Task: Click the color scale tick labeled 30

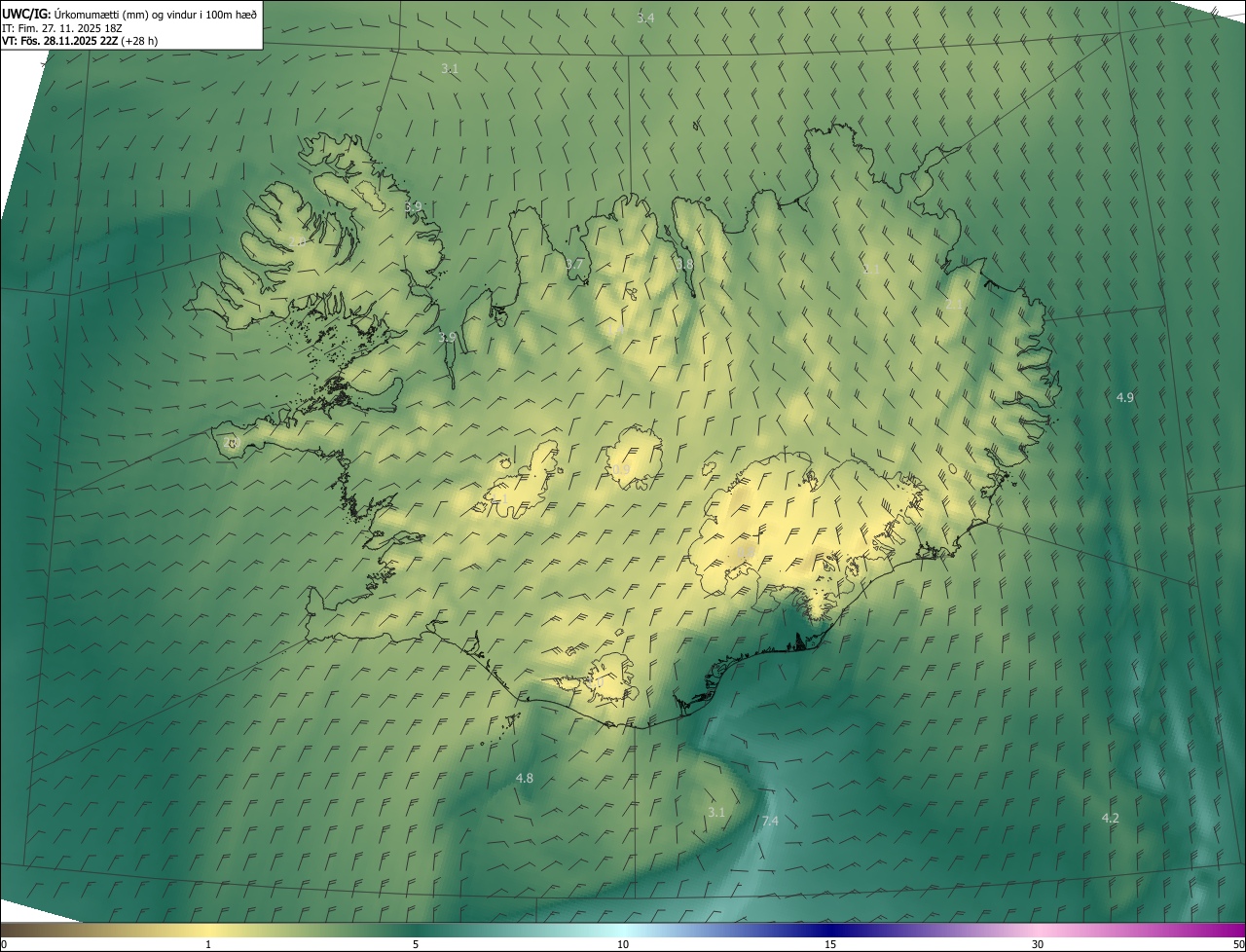Action: (1038, 944)
